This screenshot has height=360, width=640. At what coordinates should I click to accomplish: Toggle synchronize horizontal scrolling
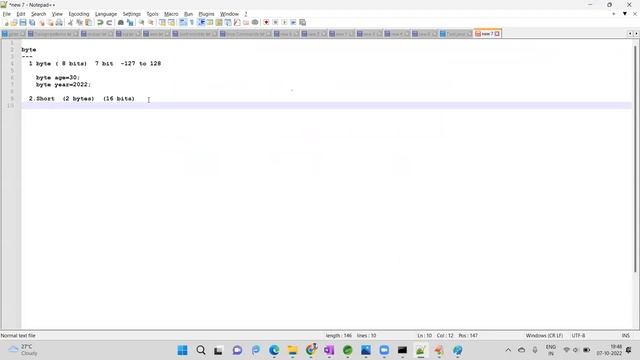coord(171,22)
